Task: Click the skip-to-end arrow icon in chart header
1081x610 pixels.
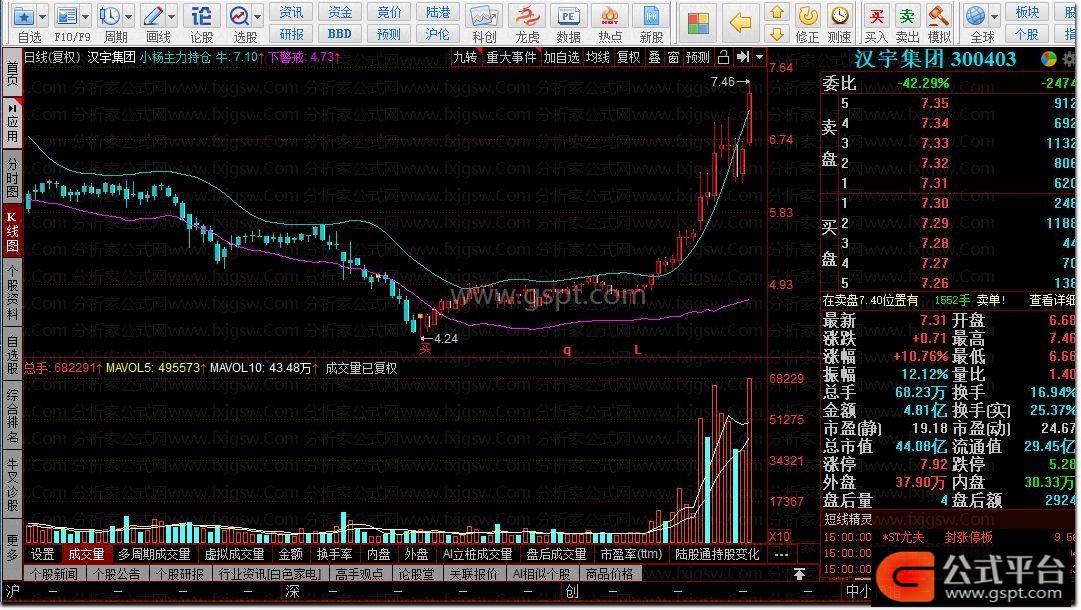Action: (x=742, y=57)
